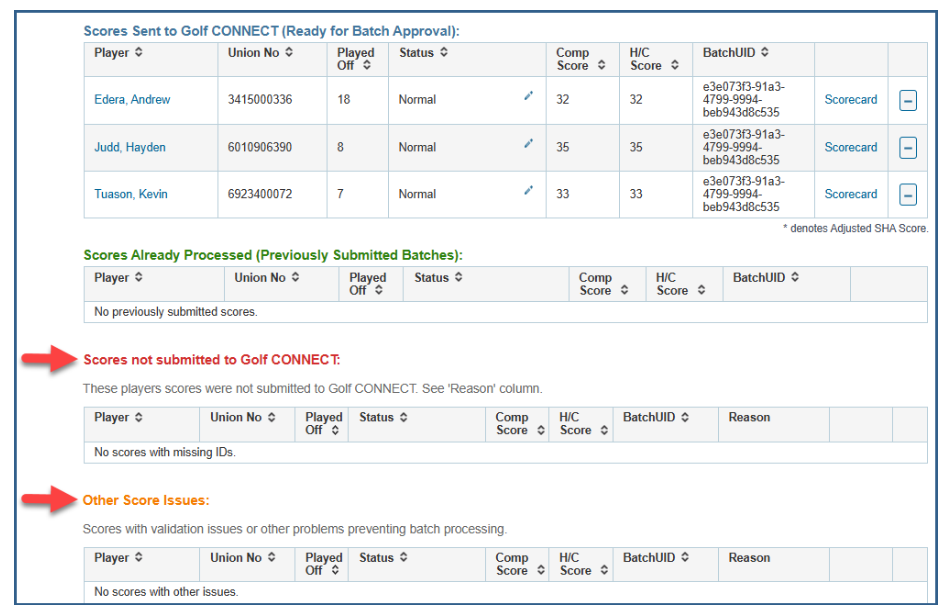Sort Scores Sent table by H/C Score

pyautogui.click(x=675, y=65)
